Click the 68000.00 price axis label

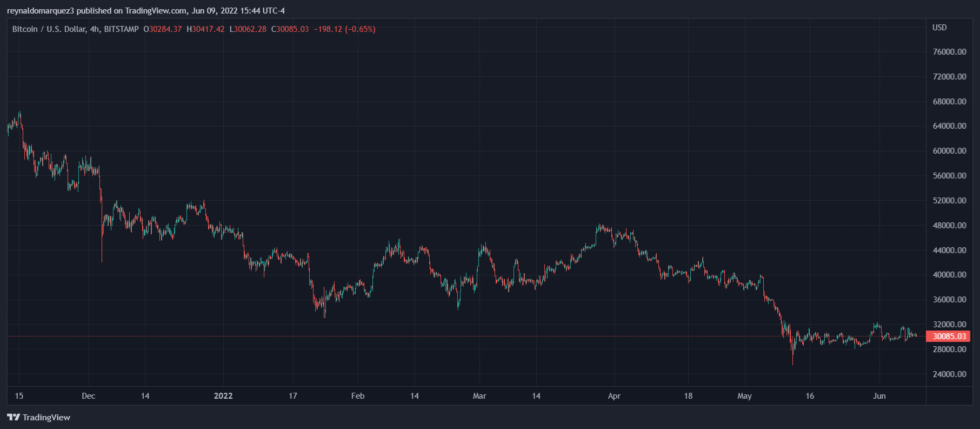[948, 101]
